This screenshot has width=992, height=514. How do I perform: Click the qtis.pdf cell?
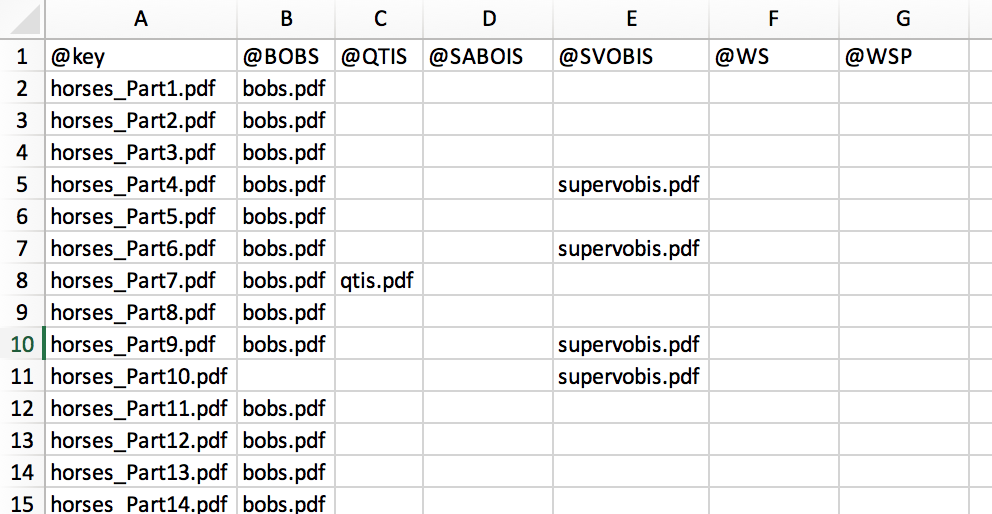378,281
